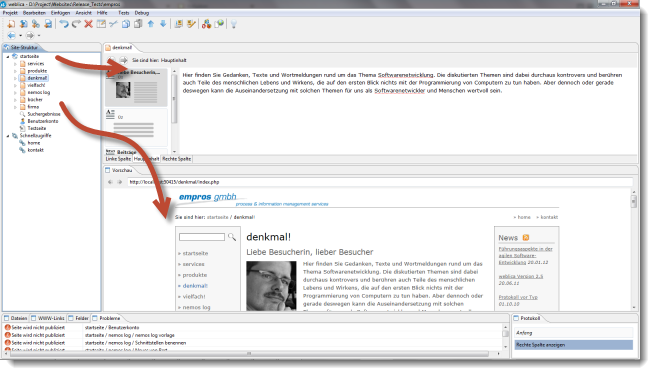
Task: Select Testseite in the site tree
Action: coord(37,129)
